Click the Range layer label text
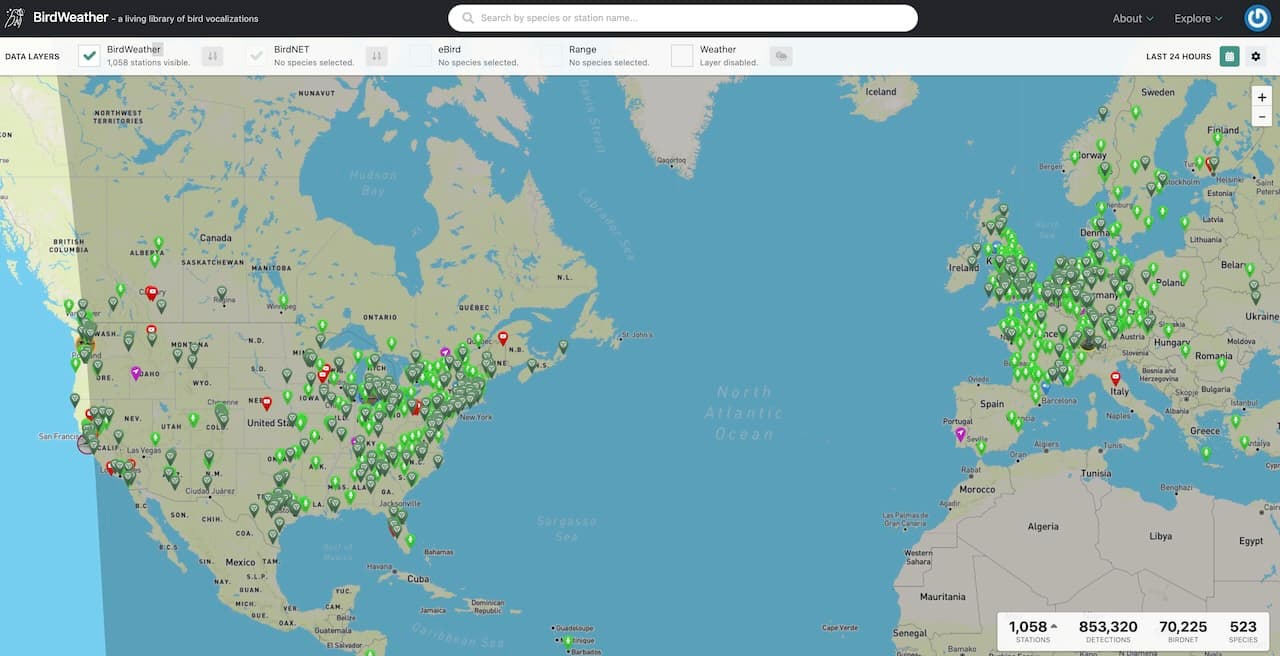 pos(582,49)
